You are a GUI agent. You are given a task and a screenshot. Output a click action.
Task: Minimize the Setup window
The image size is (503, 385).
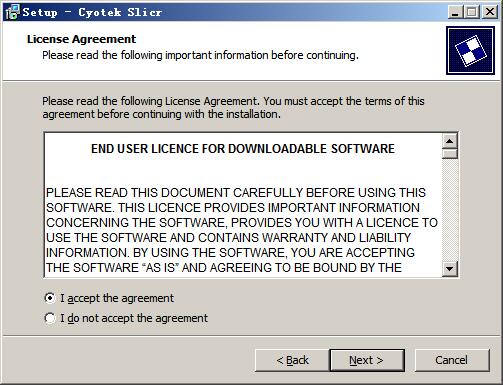(455, 12)
